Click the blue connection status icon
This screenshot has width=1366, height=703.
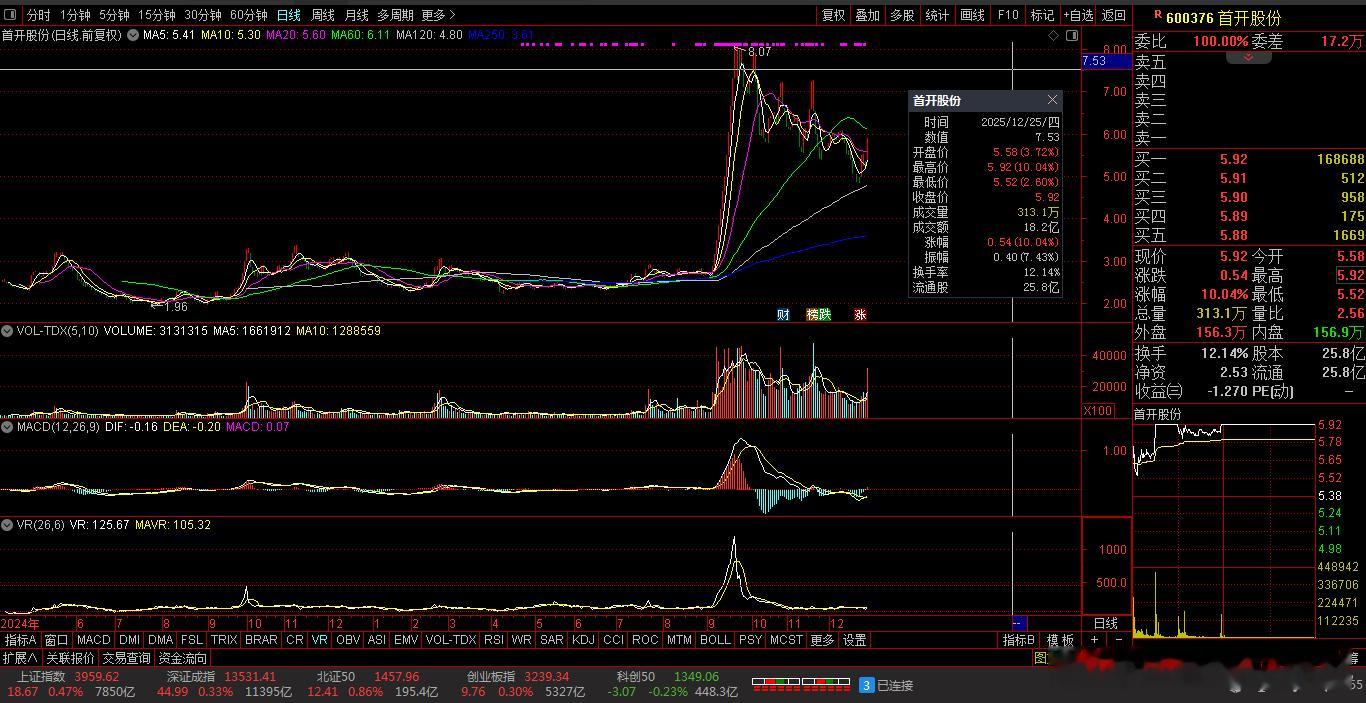867,685
